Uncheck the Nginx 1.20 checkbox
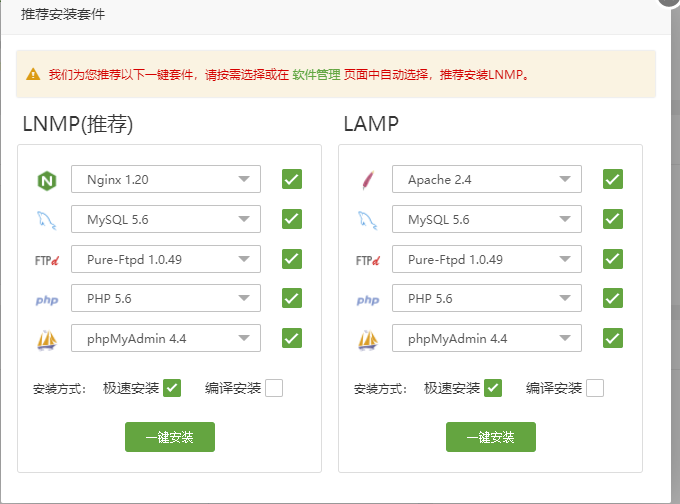The image size is (680, 504). [292, 179]
